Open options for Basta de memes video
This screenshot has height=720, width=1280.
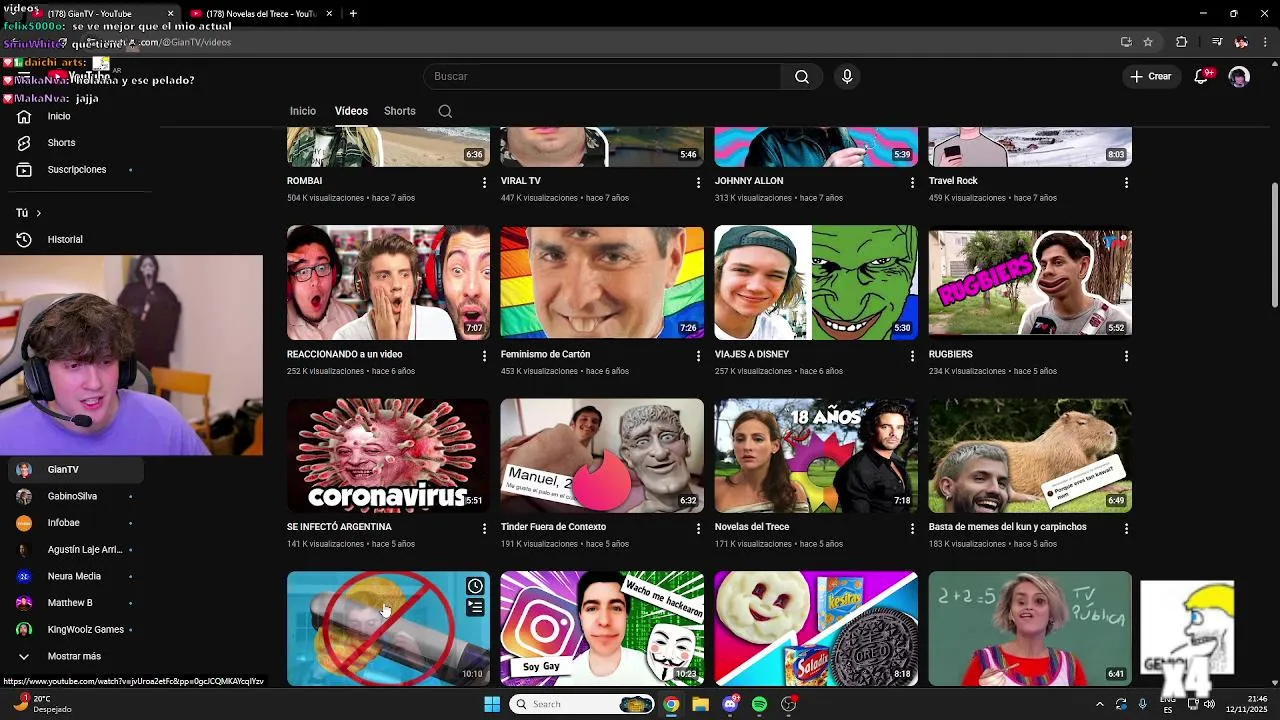click(1126, 529)
